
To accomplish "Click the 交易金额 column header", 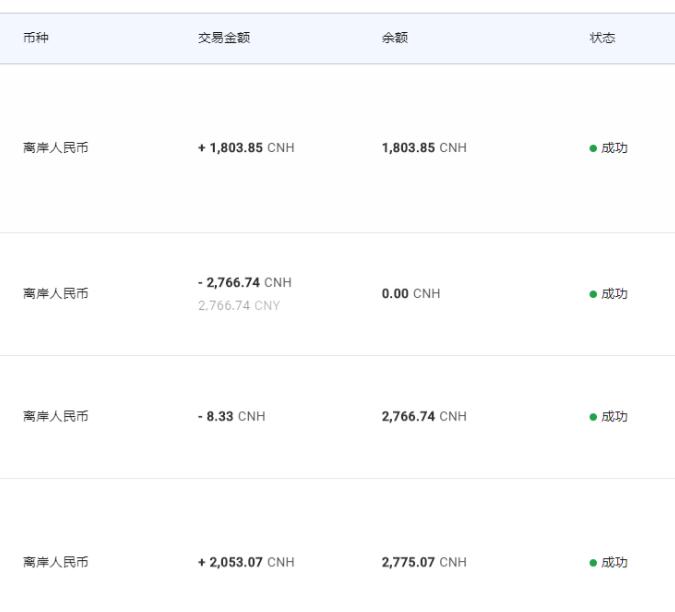I will tap(224, 38).
